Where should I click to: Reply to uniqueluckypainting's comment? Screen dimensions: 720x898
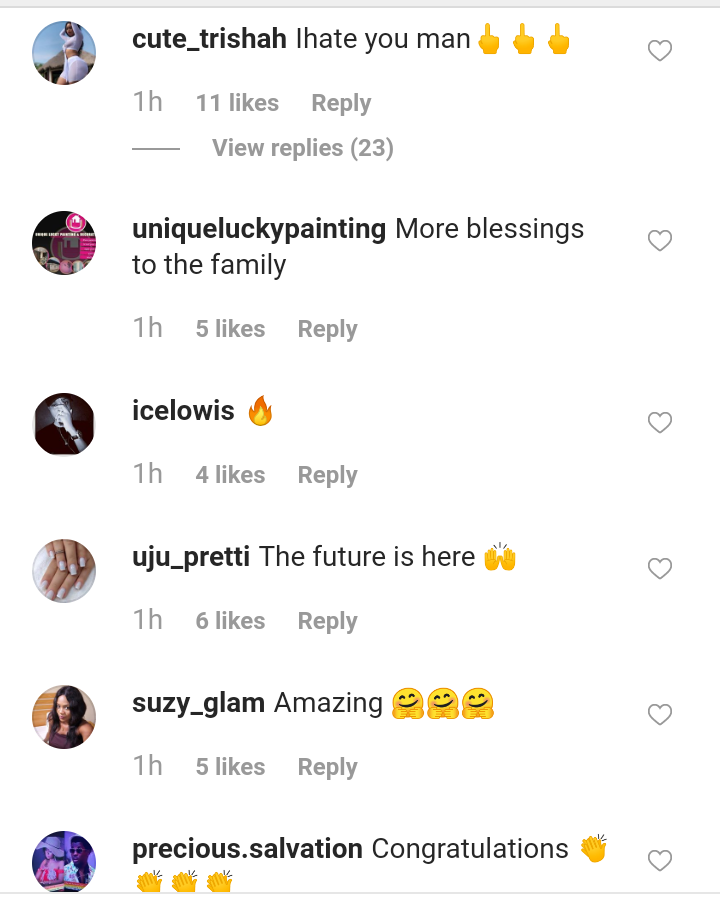click(327, 329)
